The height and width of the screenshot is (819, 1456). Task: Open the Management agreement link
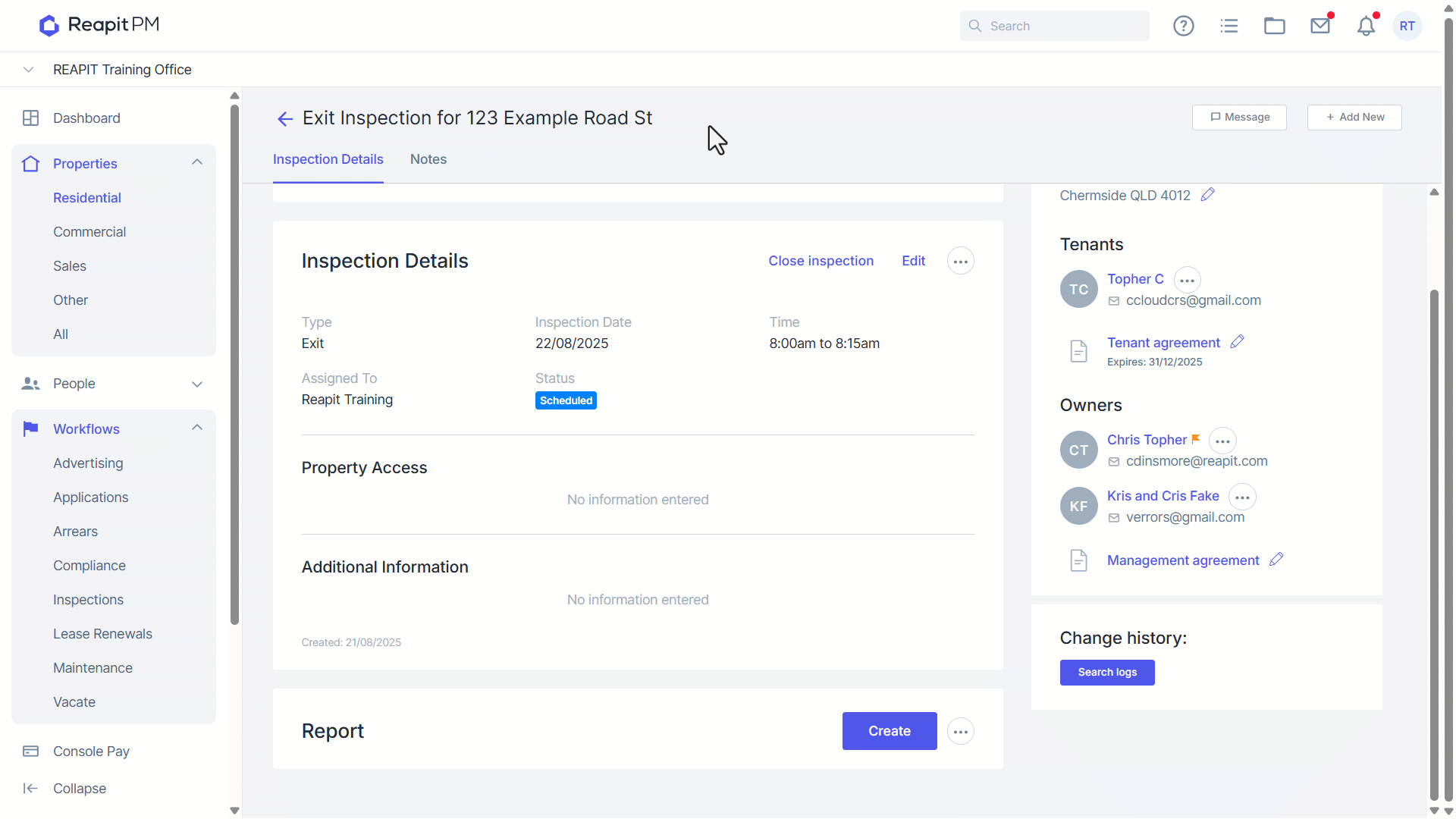(1183, 560)
